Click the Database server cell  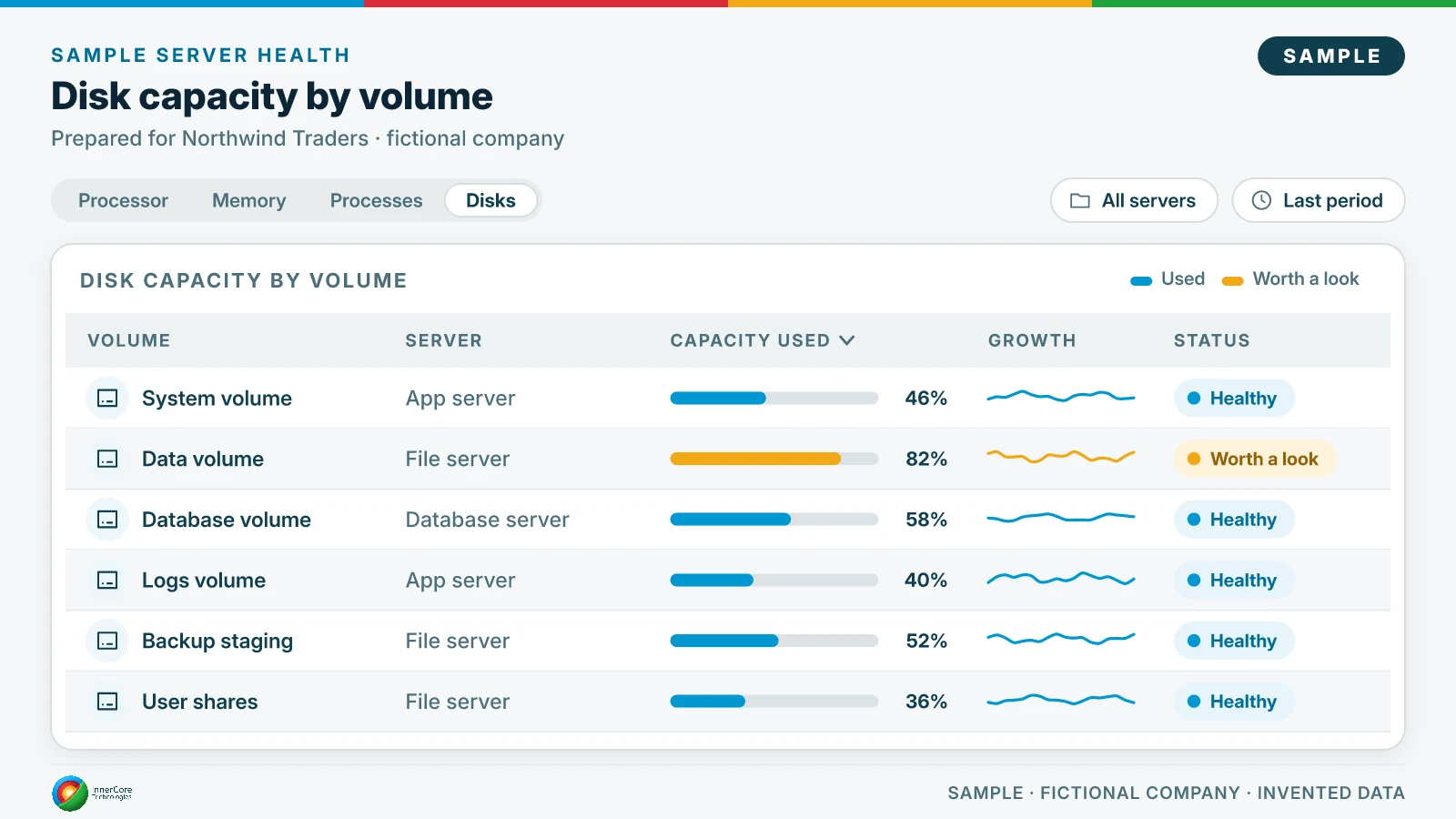coord(488,520)
